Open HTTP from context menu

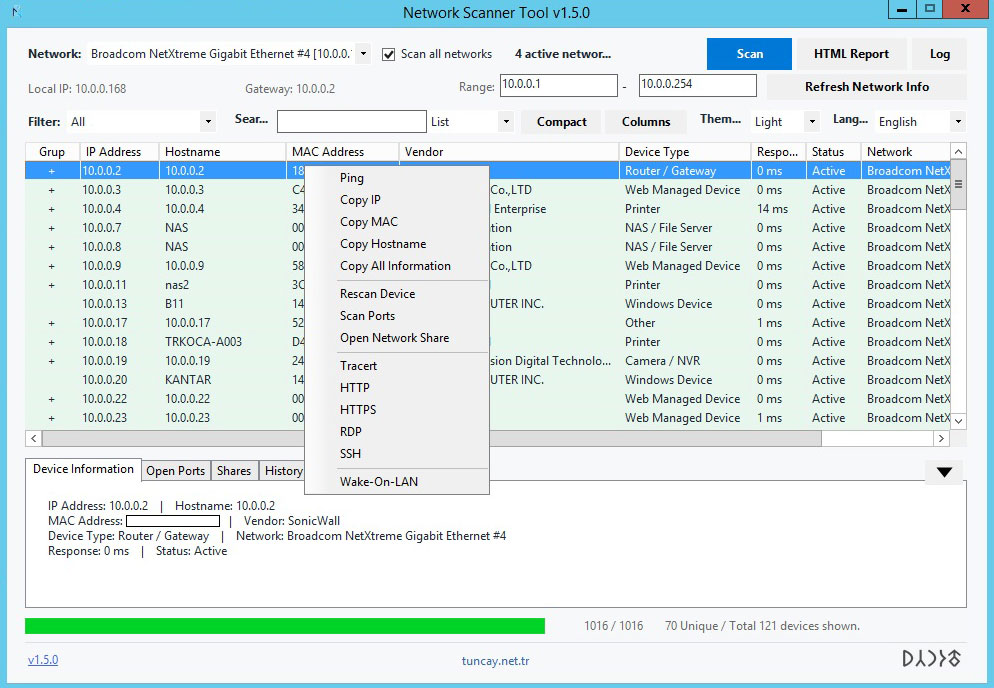397,387
